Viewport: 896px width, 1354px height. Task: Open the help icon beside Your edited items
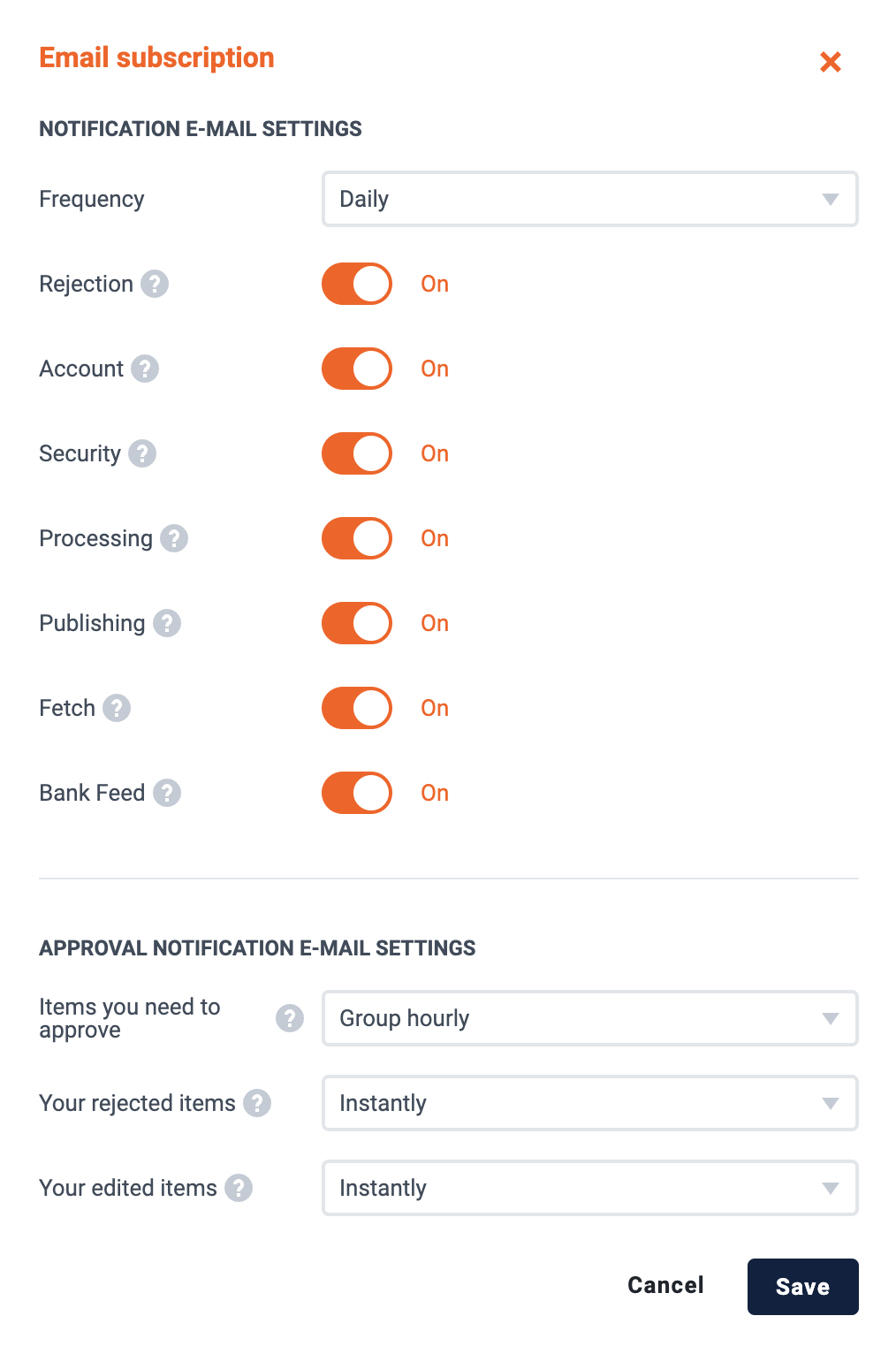pyautogui.click(x=239, y=1188)
